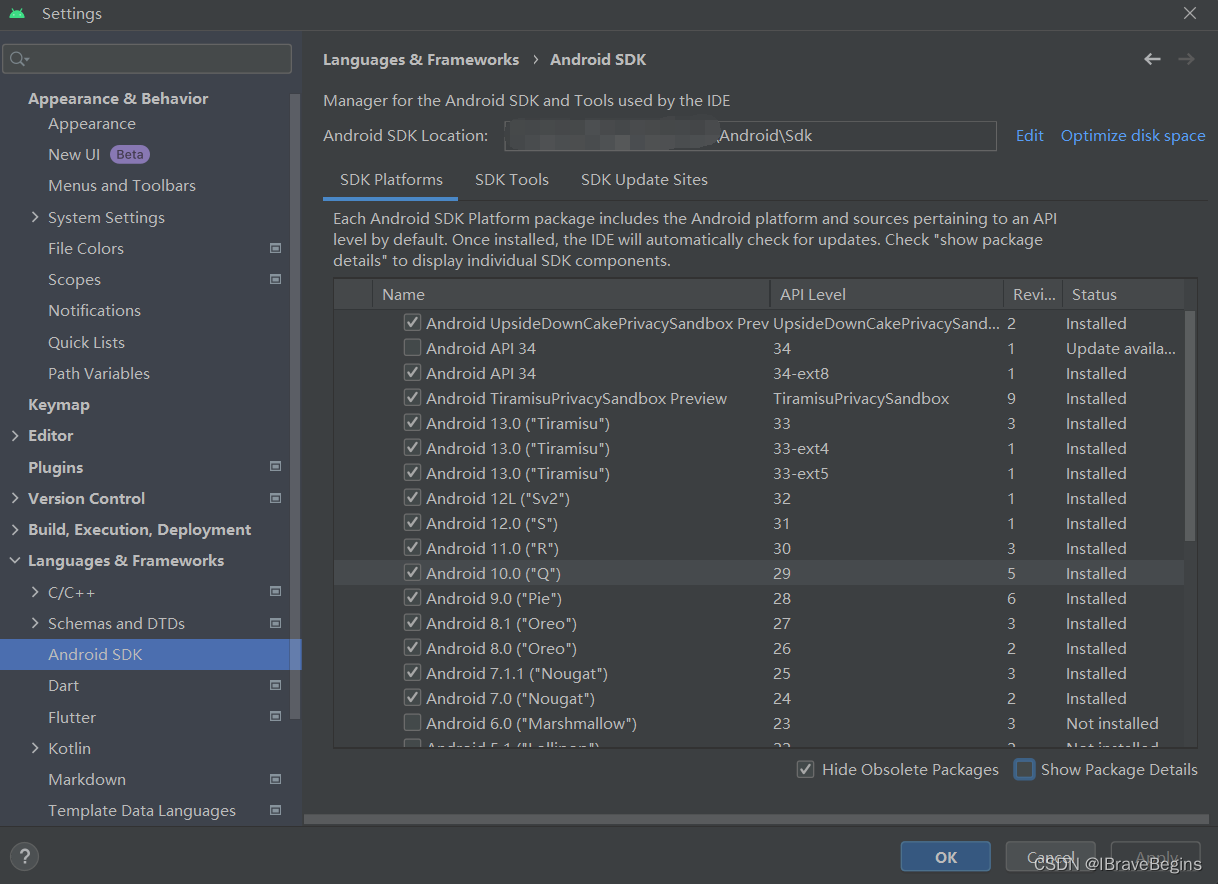Select the Keymap settings item
This screenshot has height=884, width=1218.
pyautogui.click(x=59, y=404)
